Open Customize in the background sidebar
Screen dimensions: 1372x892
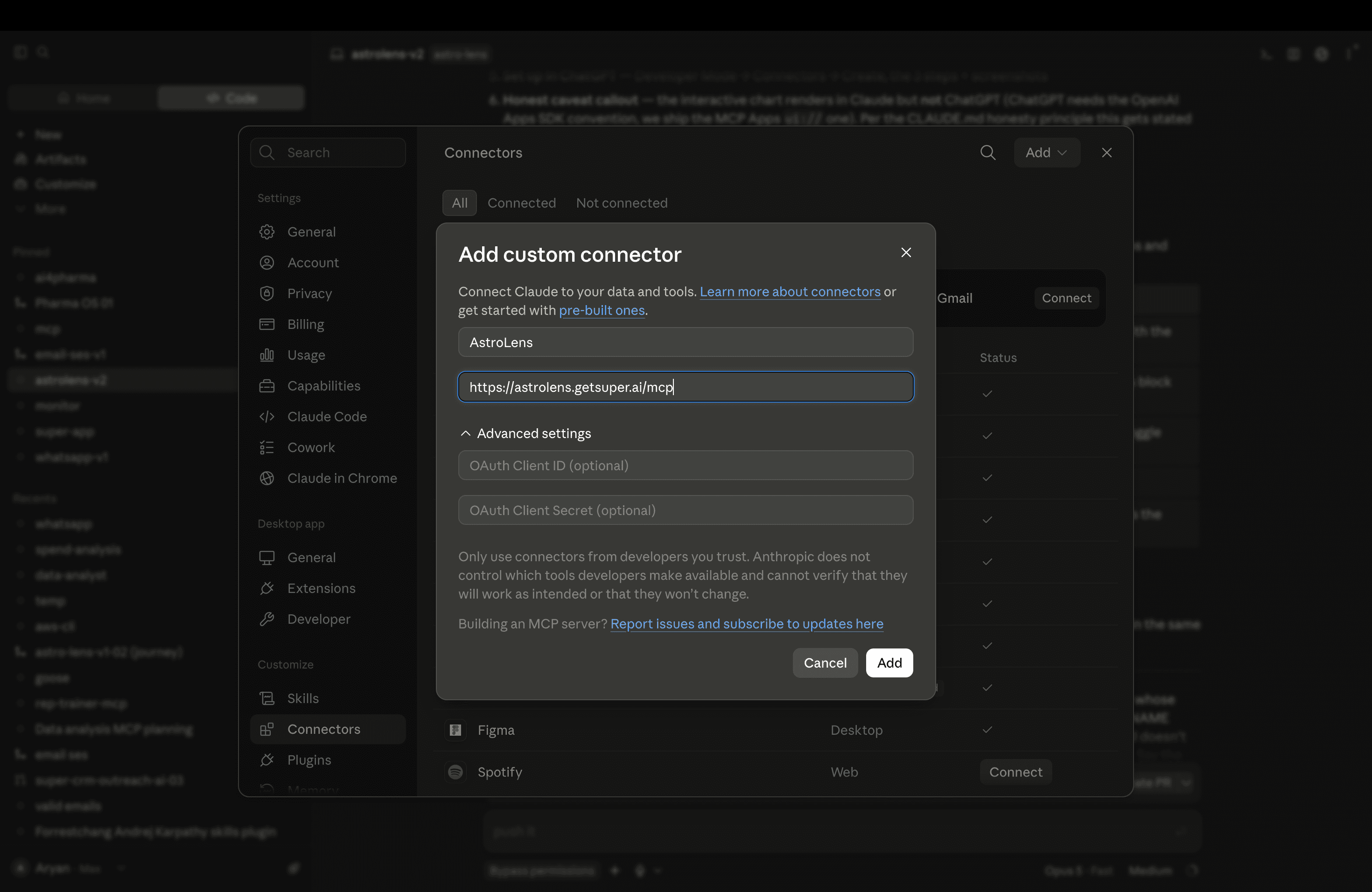65,184
